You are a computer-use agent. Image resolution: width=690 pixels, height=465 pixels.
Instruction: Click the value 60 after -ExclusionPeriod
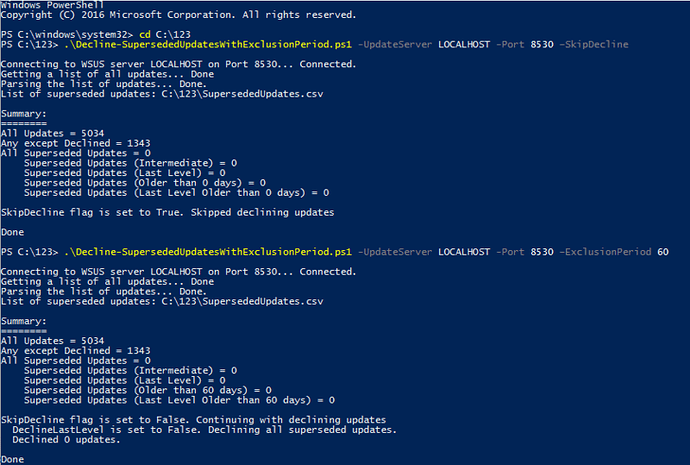(663, 252)
